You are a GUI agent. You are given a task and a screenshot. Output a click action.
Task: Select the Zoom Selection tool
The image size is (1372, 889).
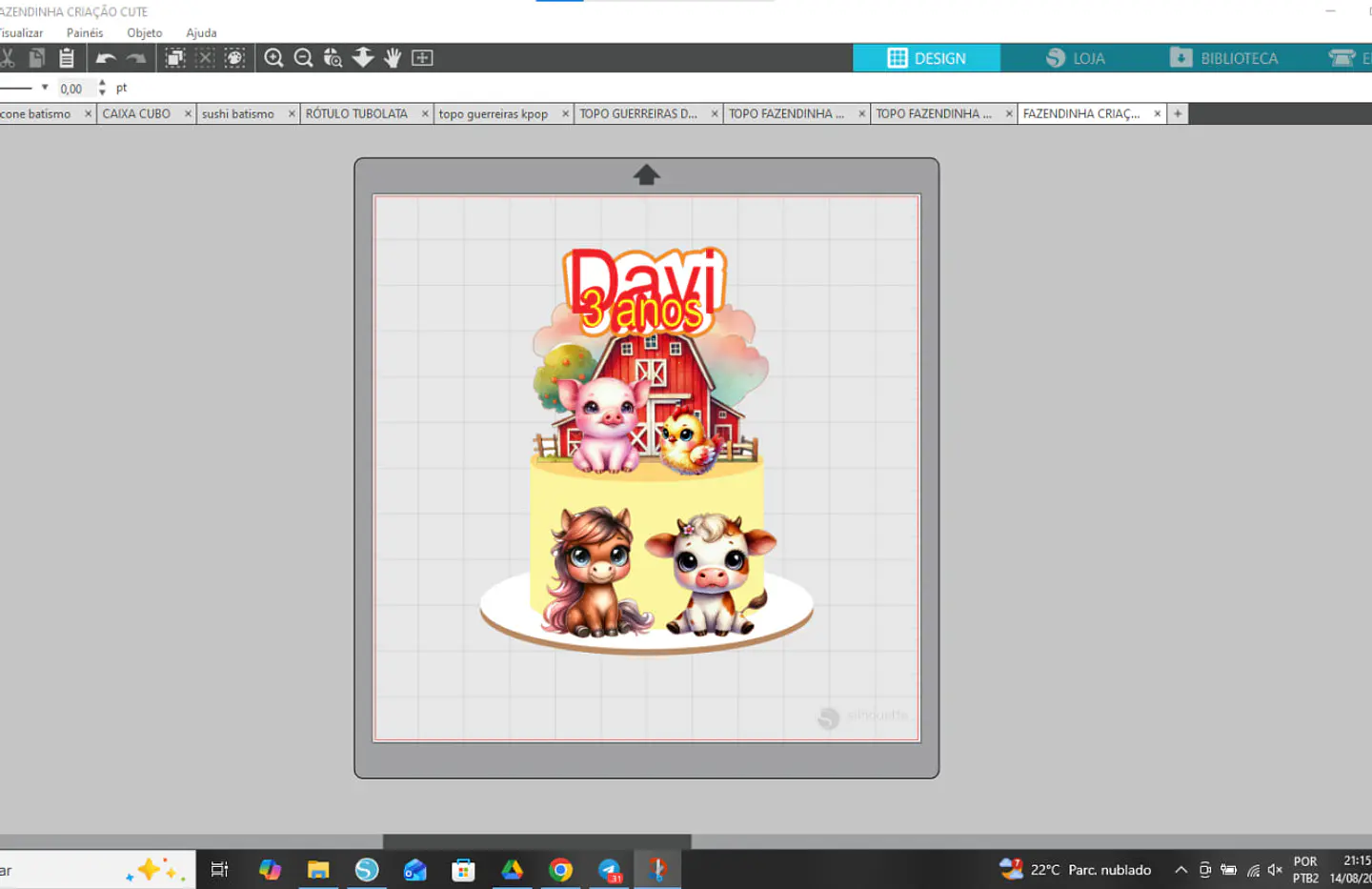click(x=333, y=58)
